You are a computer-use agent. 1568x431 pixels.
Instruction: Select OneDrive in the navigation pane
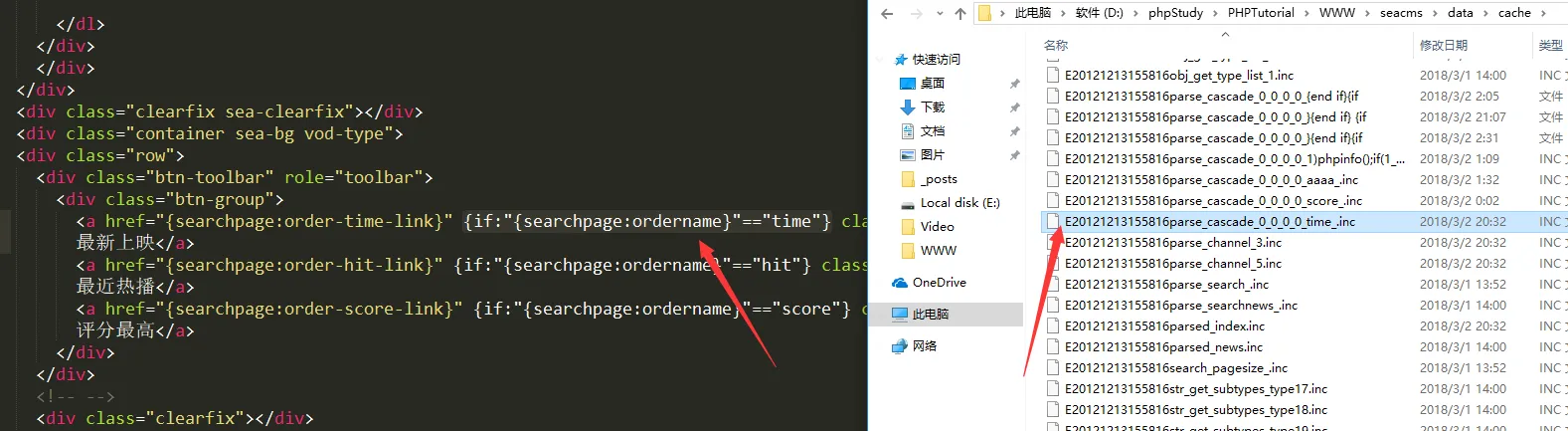(939, 283)
